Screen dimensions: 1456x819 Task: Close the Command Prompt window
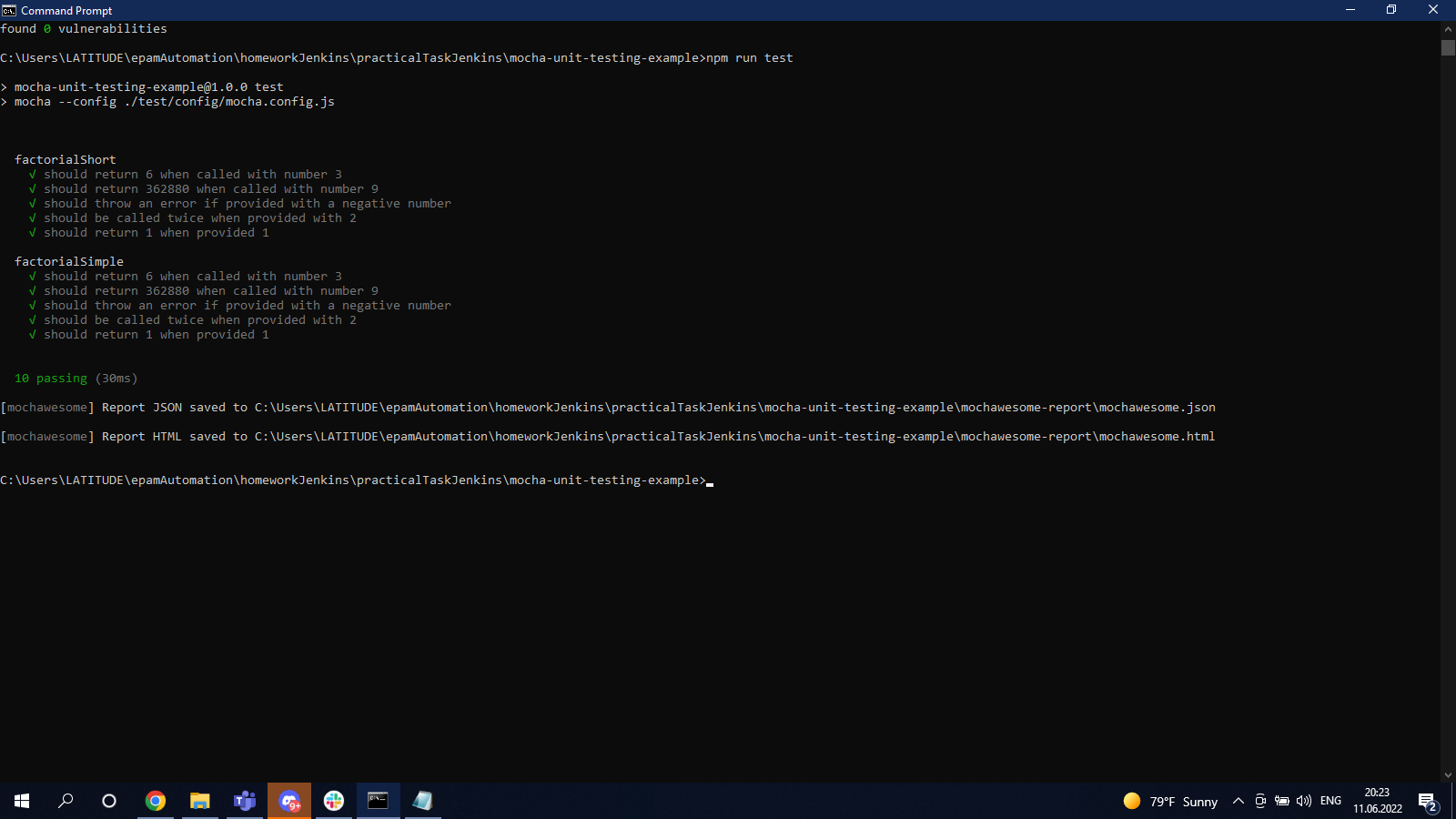(1433, 10)
